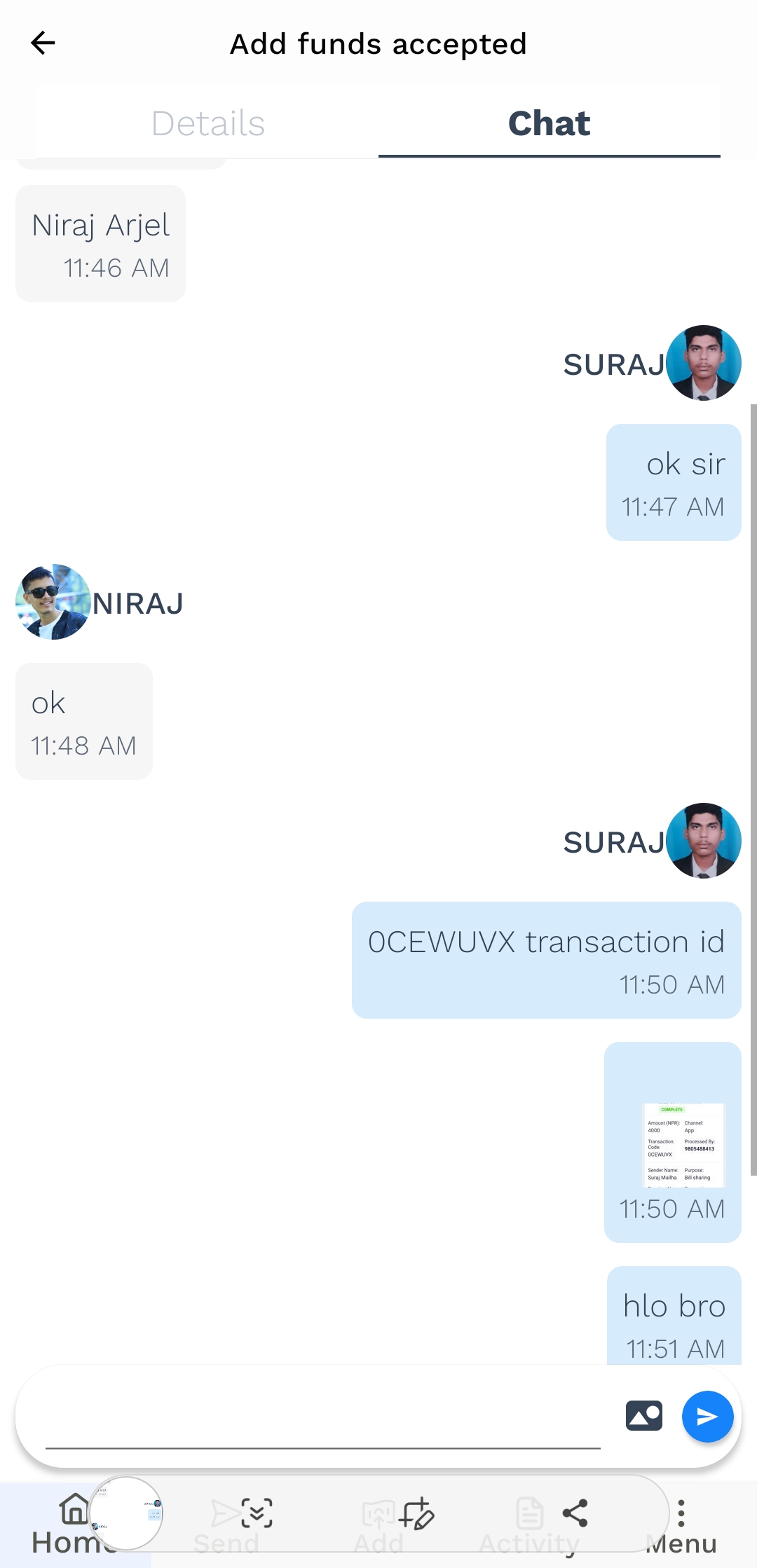Select the Chat tab
The height and width of the screenshot is (1568, 757).
(550, 123)
